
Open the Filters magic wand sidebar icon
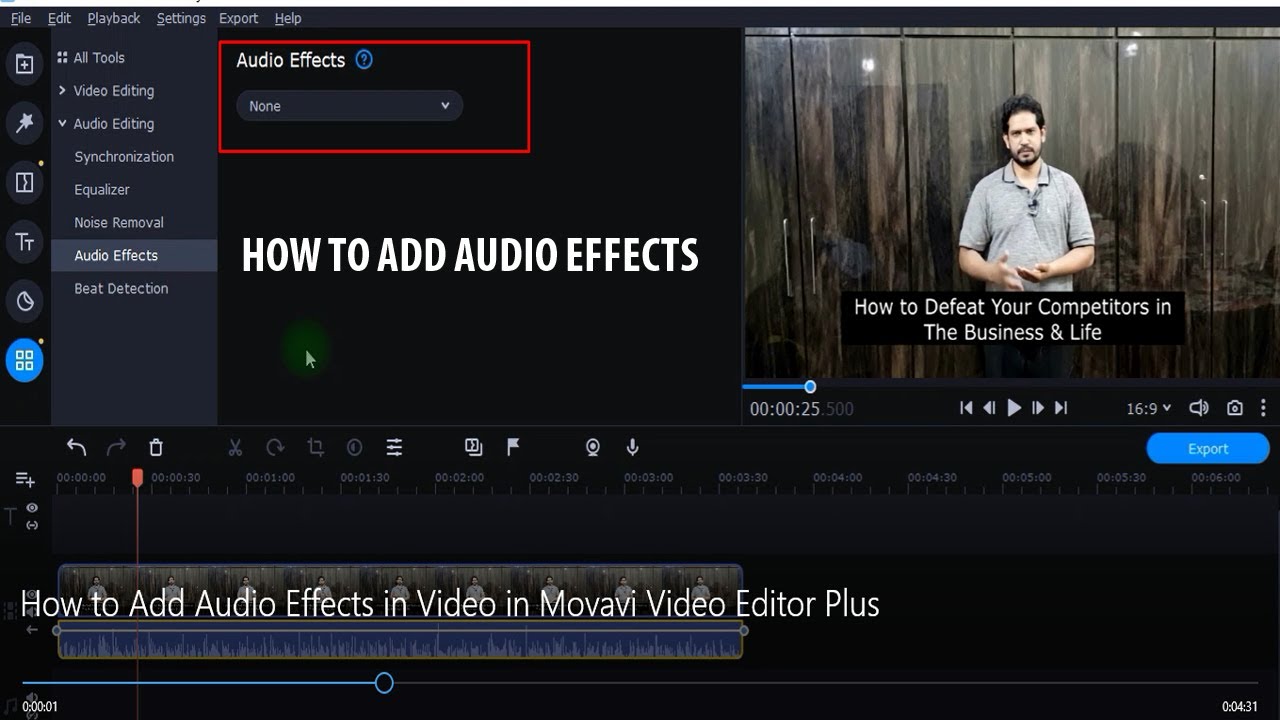(x=25, y=123)
